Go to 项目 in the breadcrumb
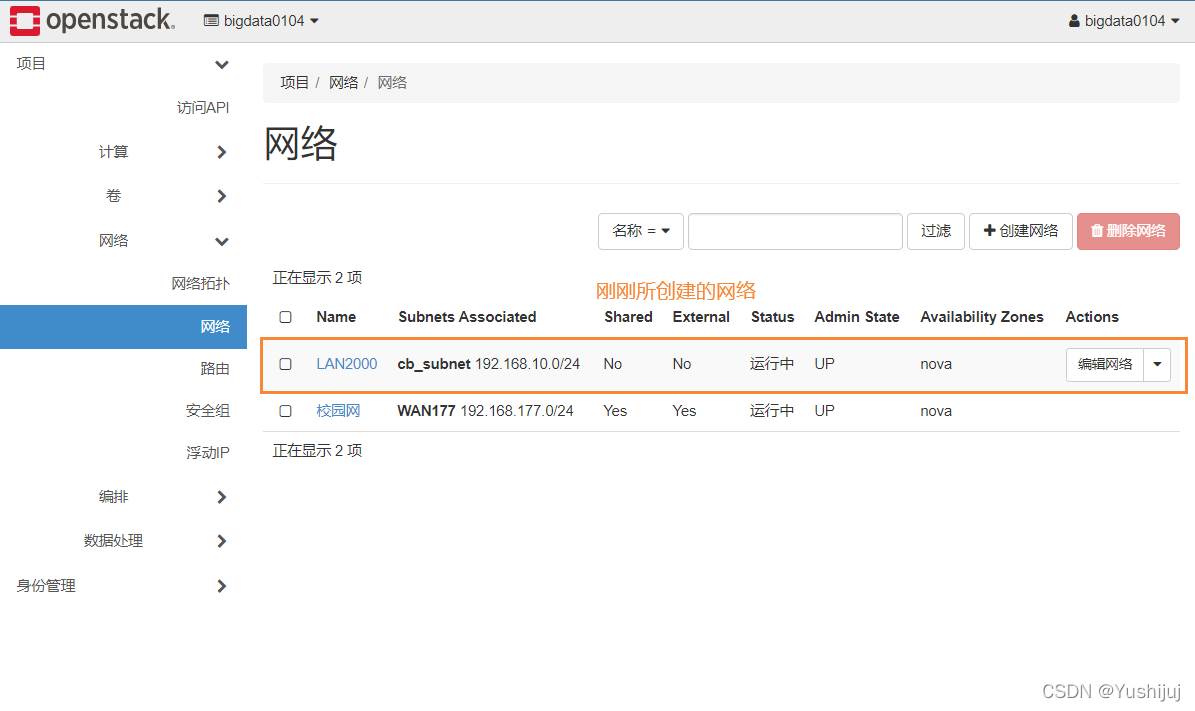The width and height of the screenshot is (1195, 711). tap(294, 82)
